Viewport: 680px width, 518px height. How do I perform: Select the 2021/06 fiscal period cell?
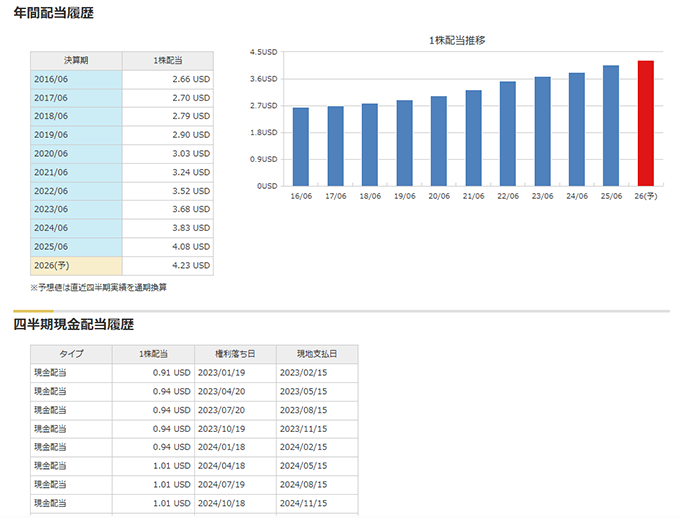[x=76, y=173]
